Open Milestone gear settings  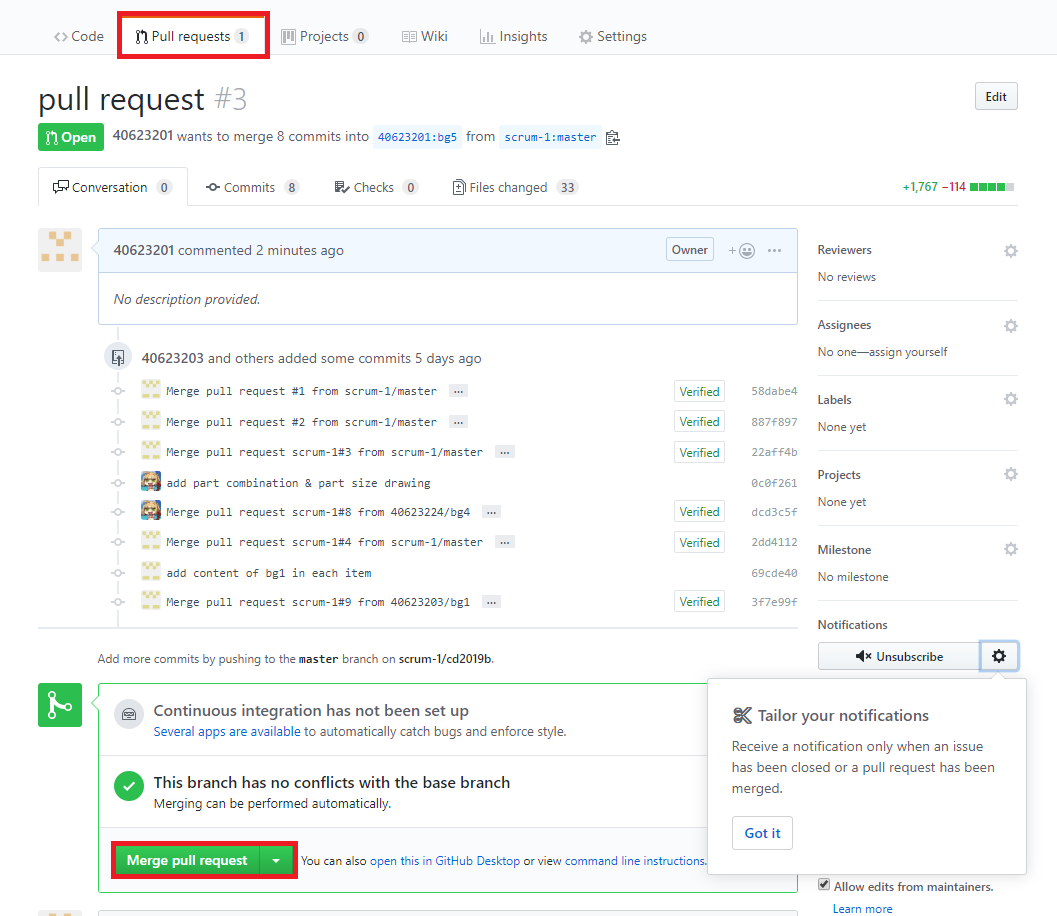coord(1010,549)
